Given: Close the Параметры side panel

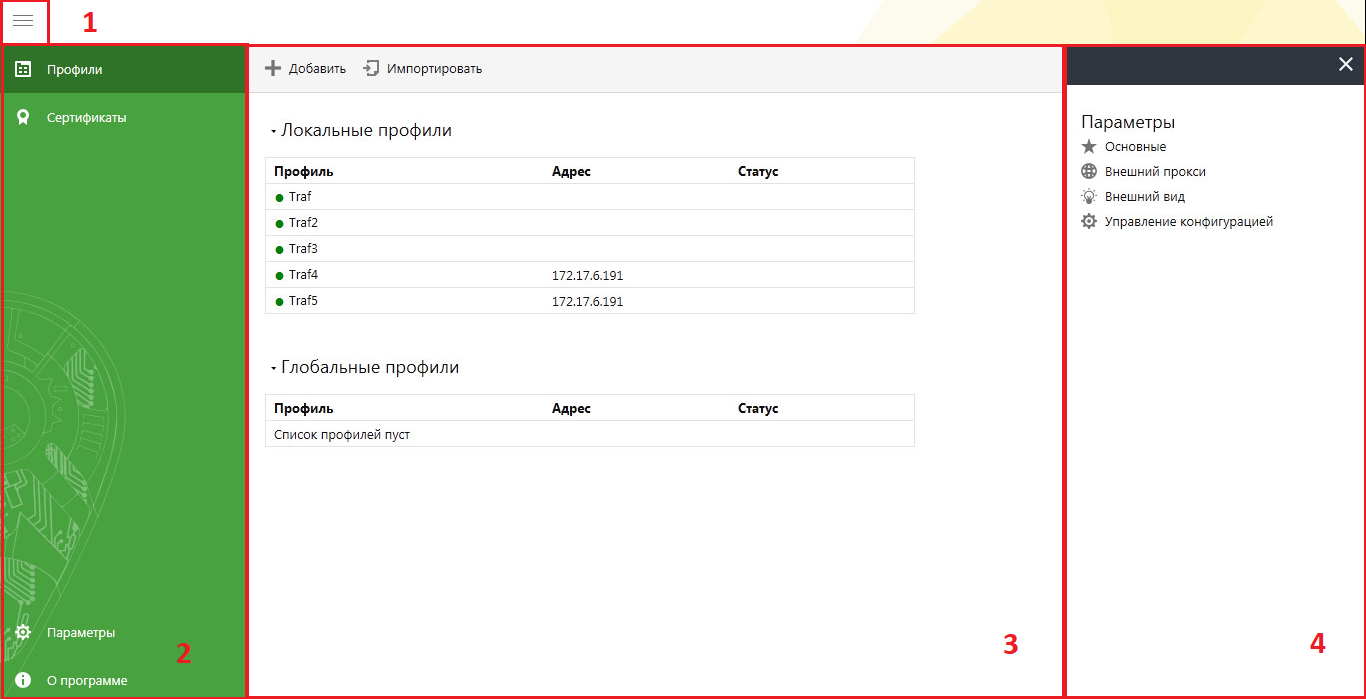Looking at the screenshot, I should click(x=1345, y=64).
